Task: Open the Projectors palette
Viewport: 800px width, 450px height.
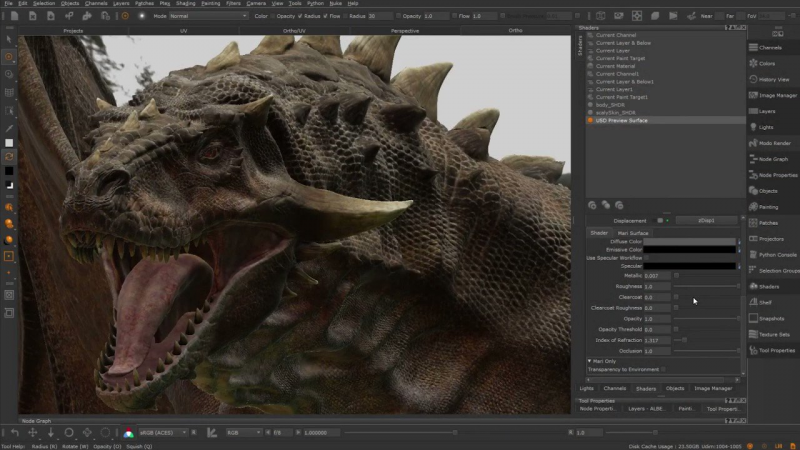Action: pyautogui.click(x=774, y=239)
